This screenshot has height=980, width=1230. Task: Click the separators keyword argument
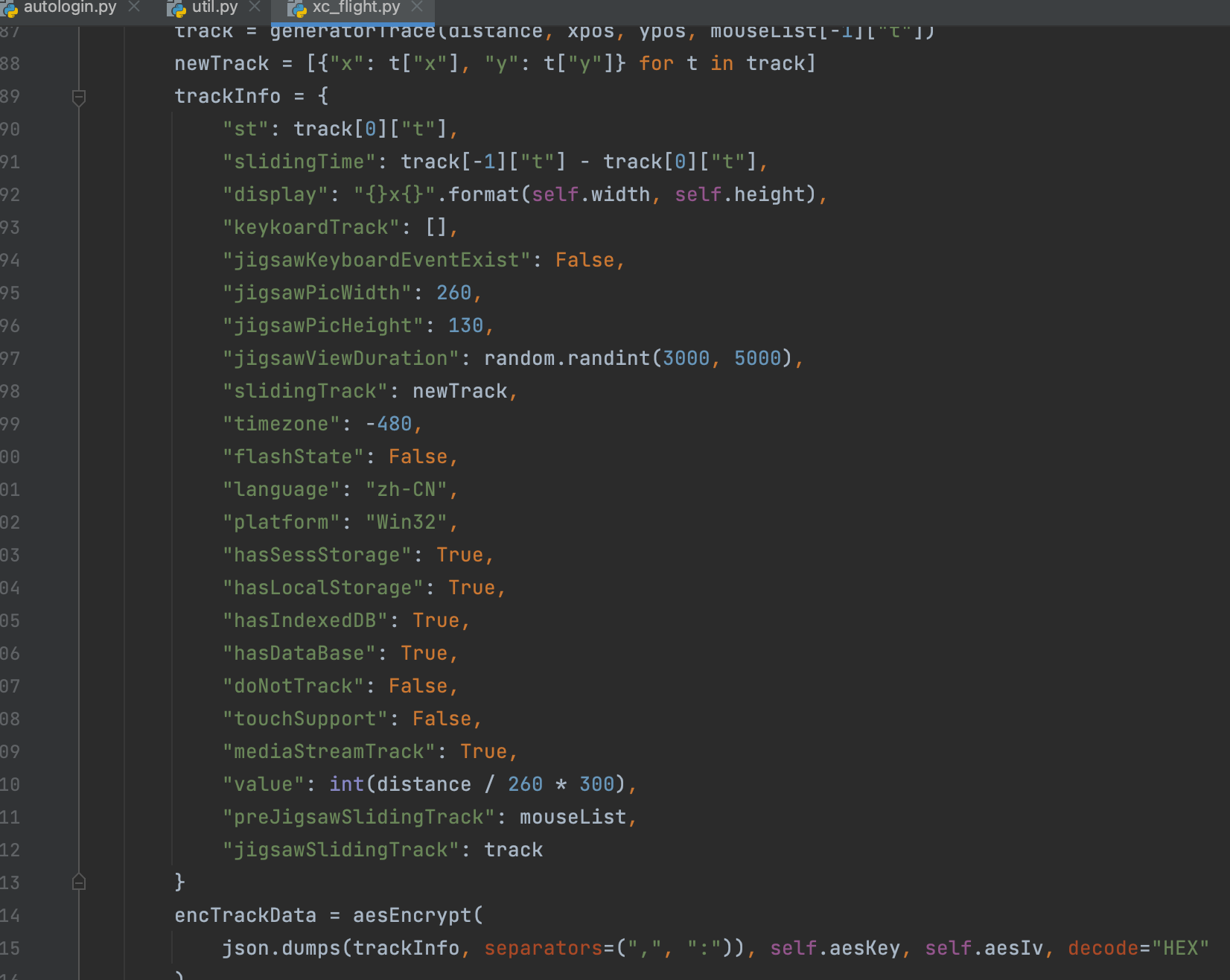544,948
